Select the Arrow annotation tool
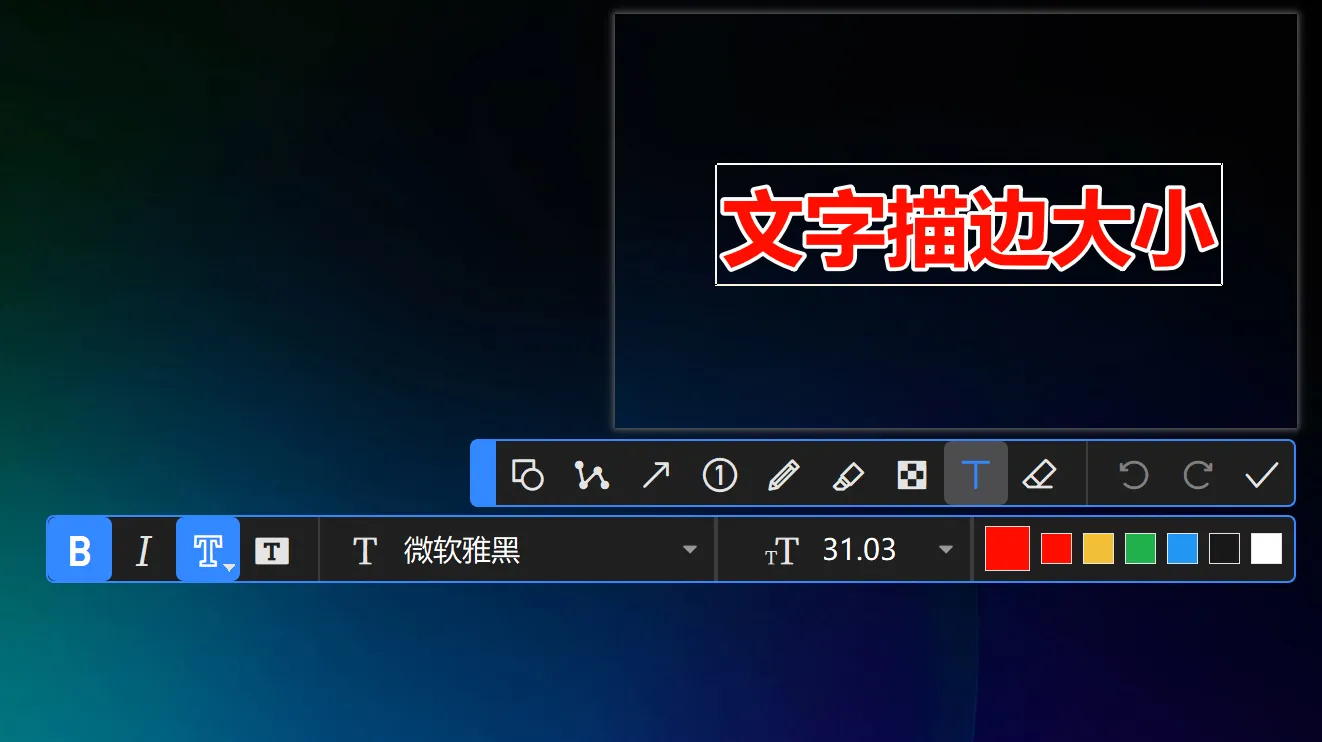1322x742 pixels. click(x=657, y=474)
